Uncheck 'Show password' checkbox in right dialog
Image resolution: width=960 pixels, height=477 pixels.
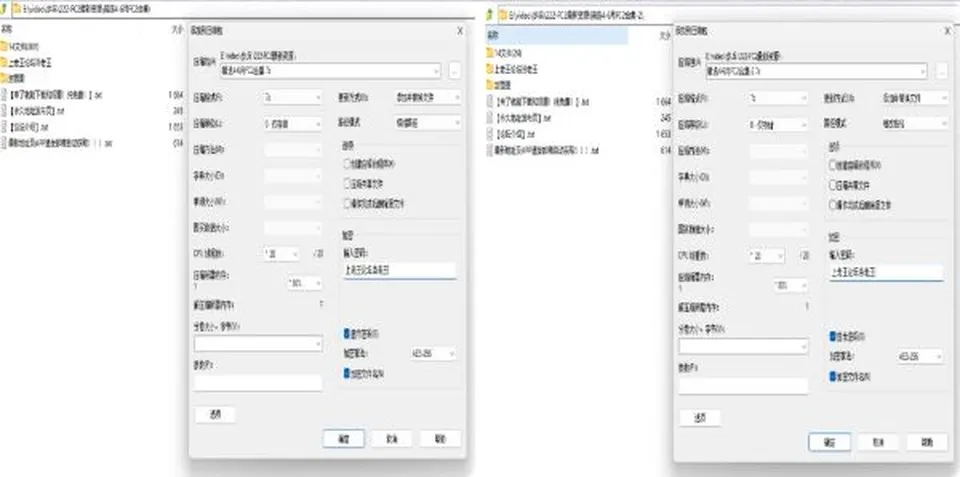tap(833, 336)
